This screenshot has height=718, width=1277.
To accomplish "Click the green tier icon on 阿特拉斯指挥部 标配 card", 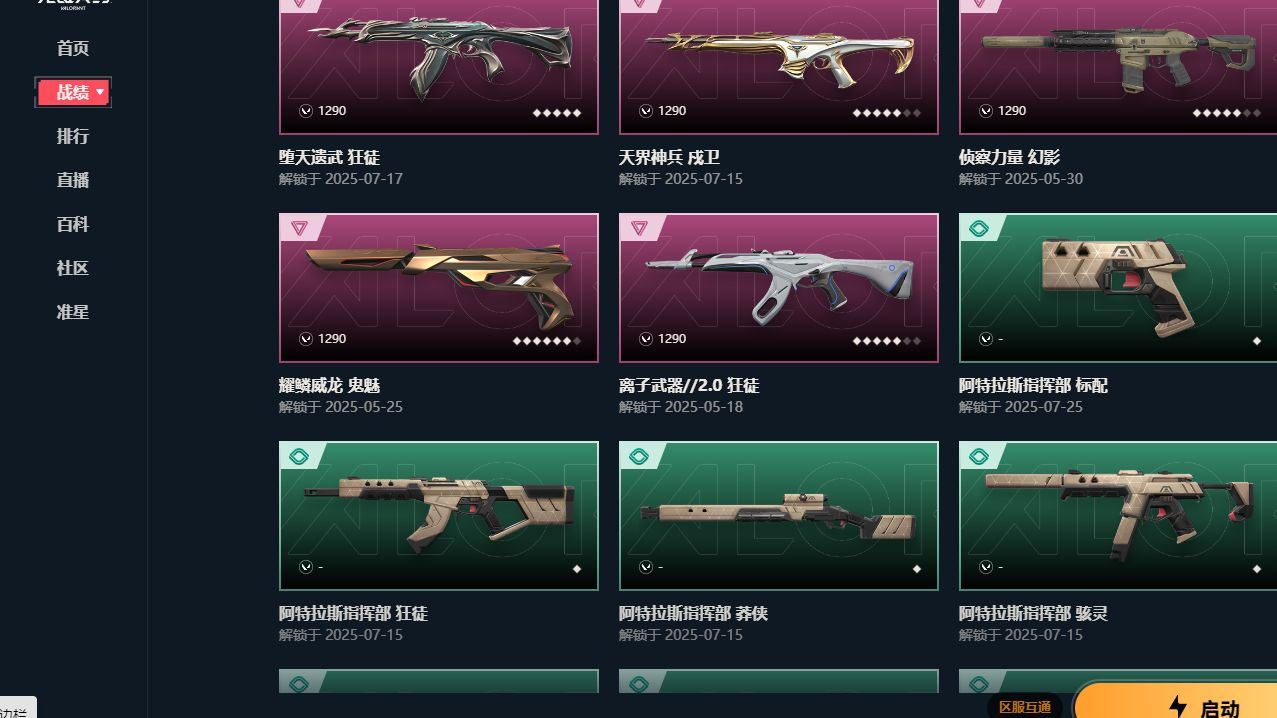I will click(978, 229).
